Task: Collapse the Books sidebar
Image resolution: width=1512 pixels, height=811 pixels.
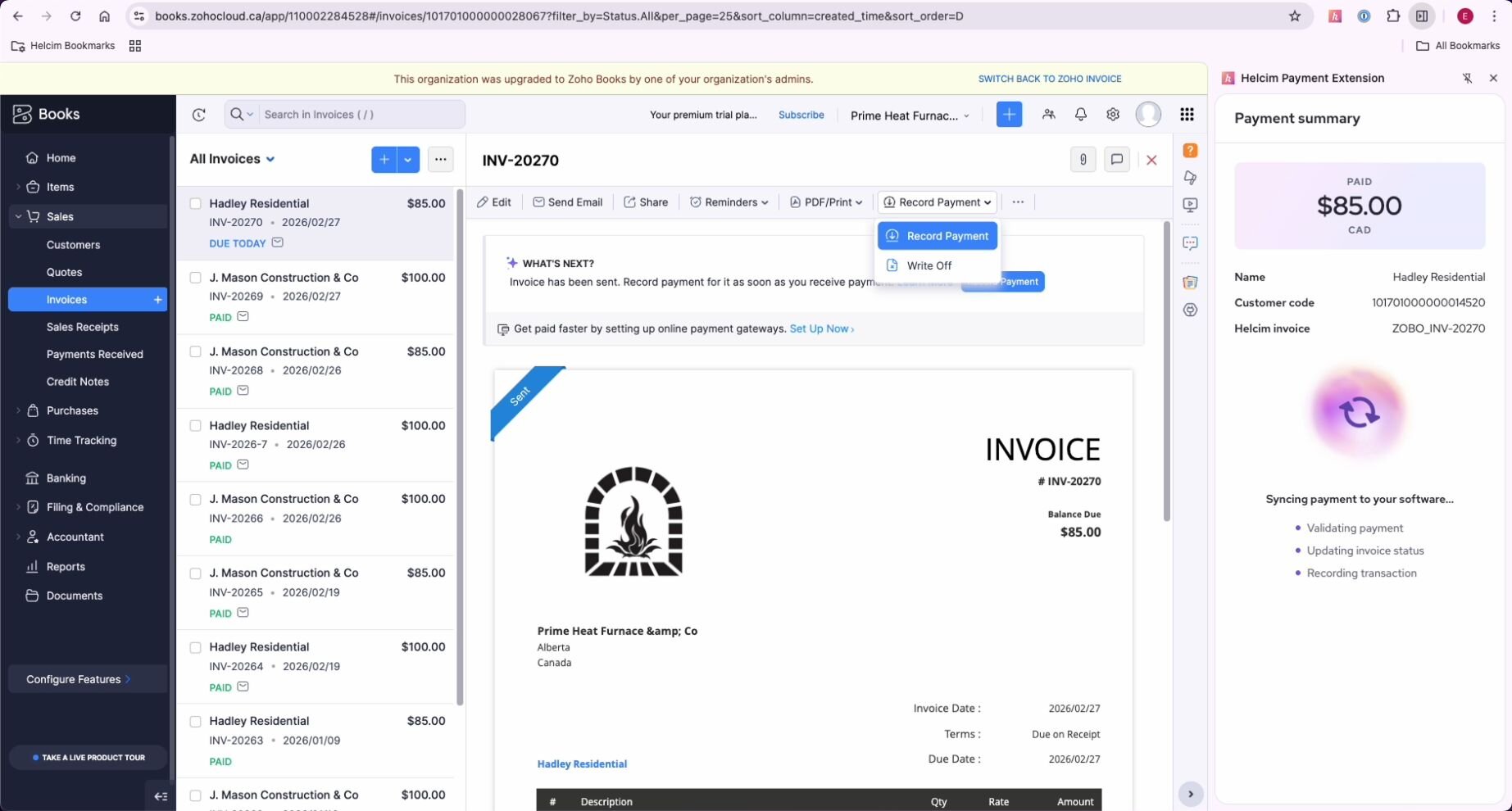Action: (161, 795)
